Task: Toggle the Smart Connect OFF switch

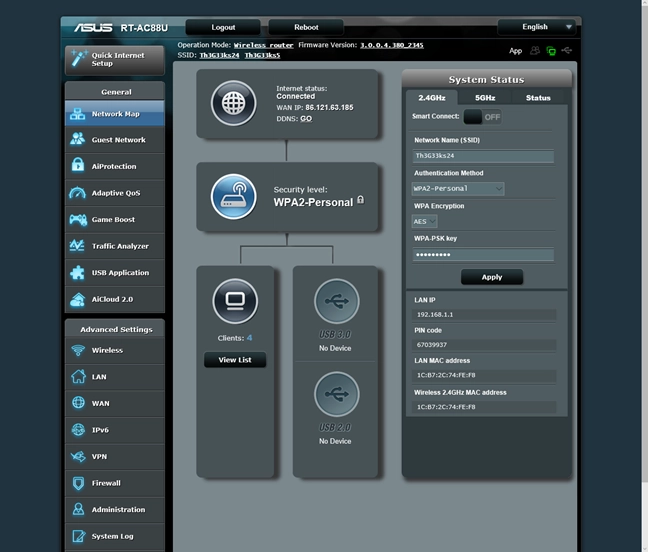Action: 482,117
